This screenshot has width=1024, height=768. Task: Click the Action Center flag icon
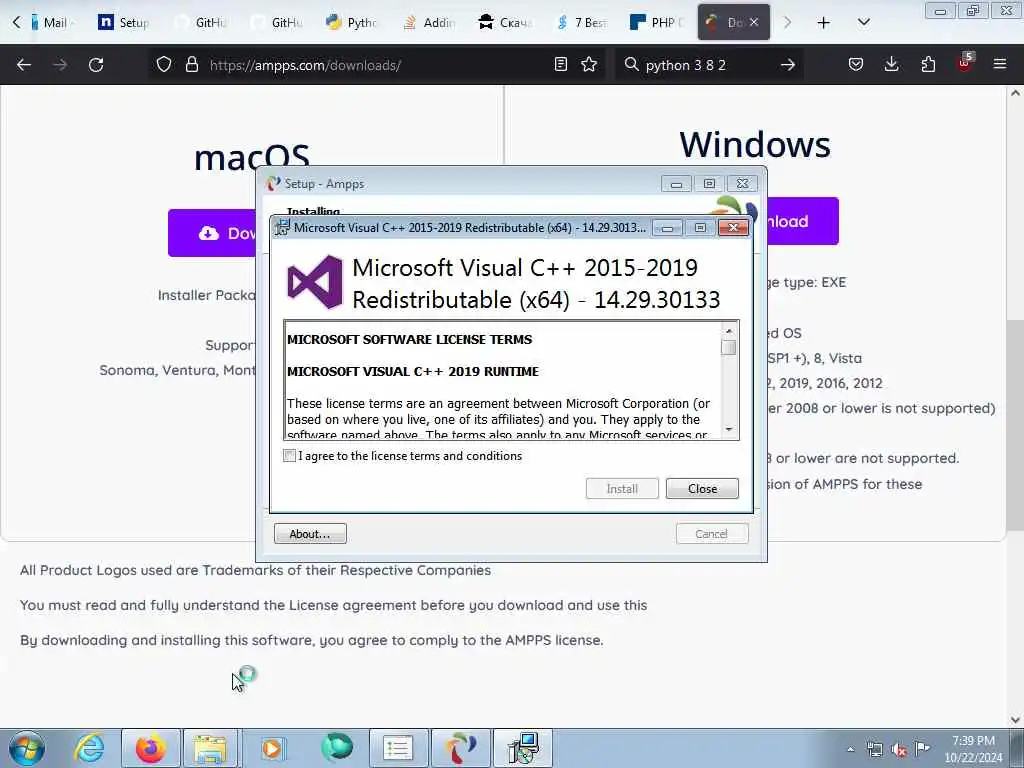922,749
